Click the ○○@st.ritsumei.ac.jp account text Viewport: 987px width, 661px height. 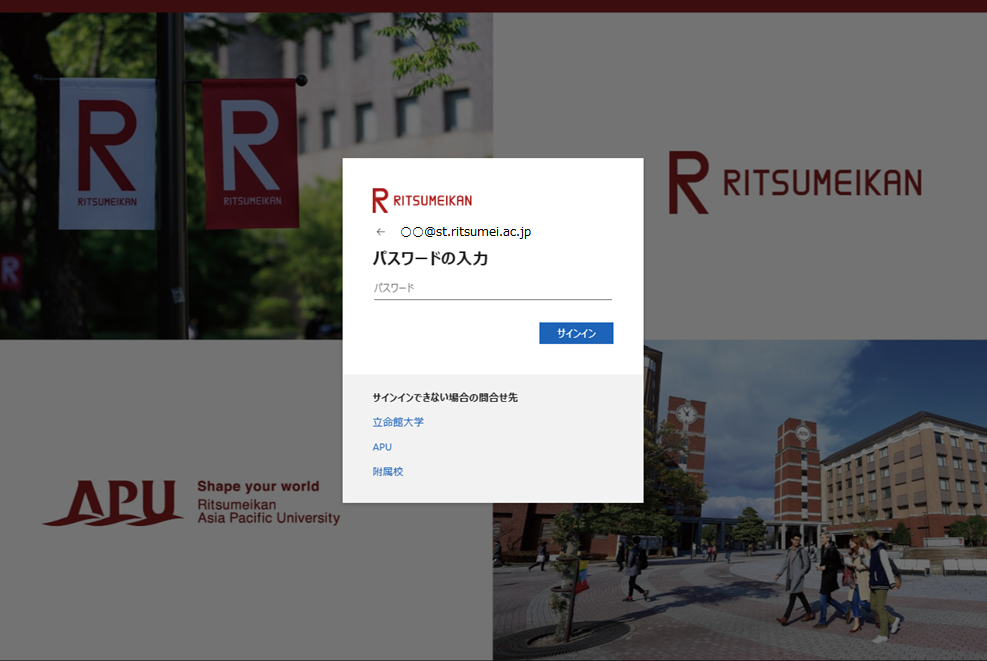click(x=466, y=232)
